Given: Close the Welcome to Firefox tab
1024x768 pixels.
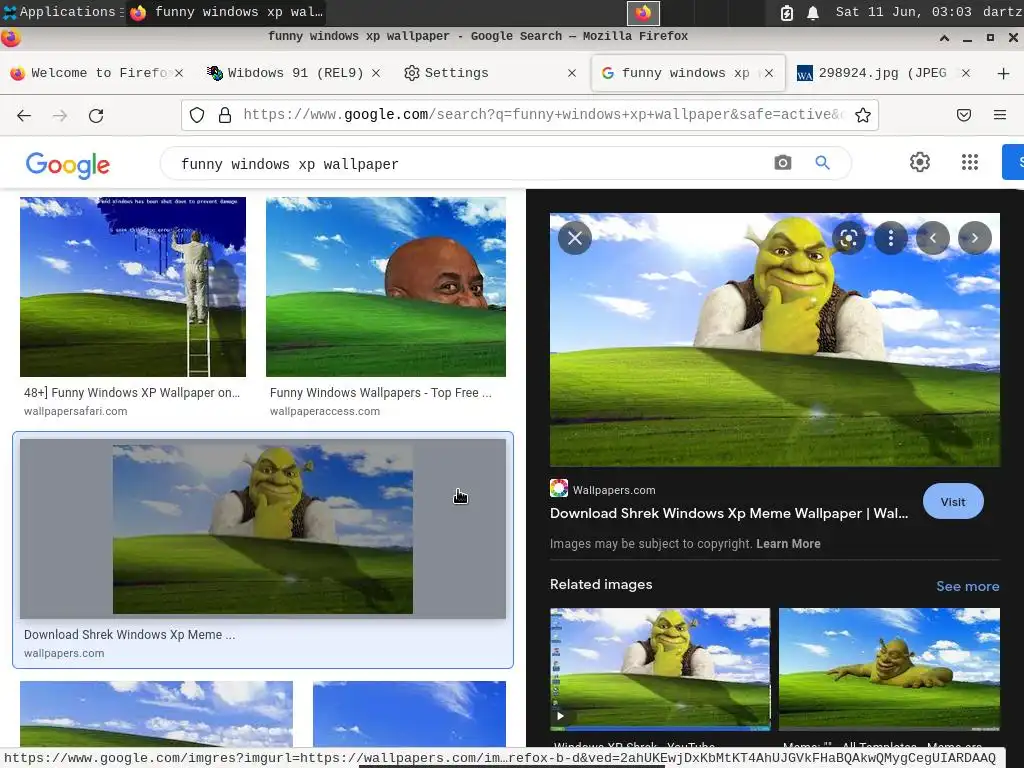Looking at the screenshot, I should 179,73.
